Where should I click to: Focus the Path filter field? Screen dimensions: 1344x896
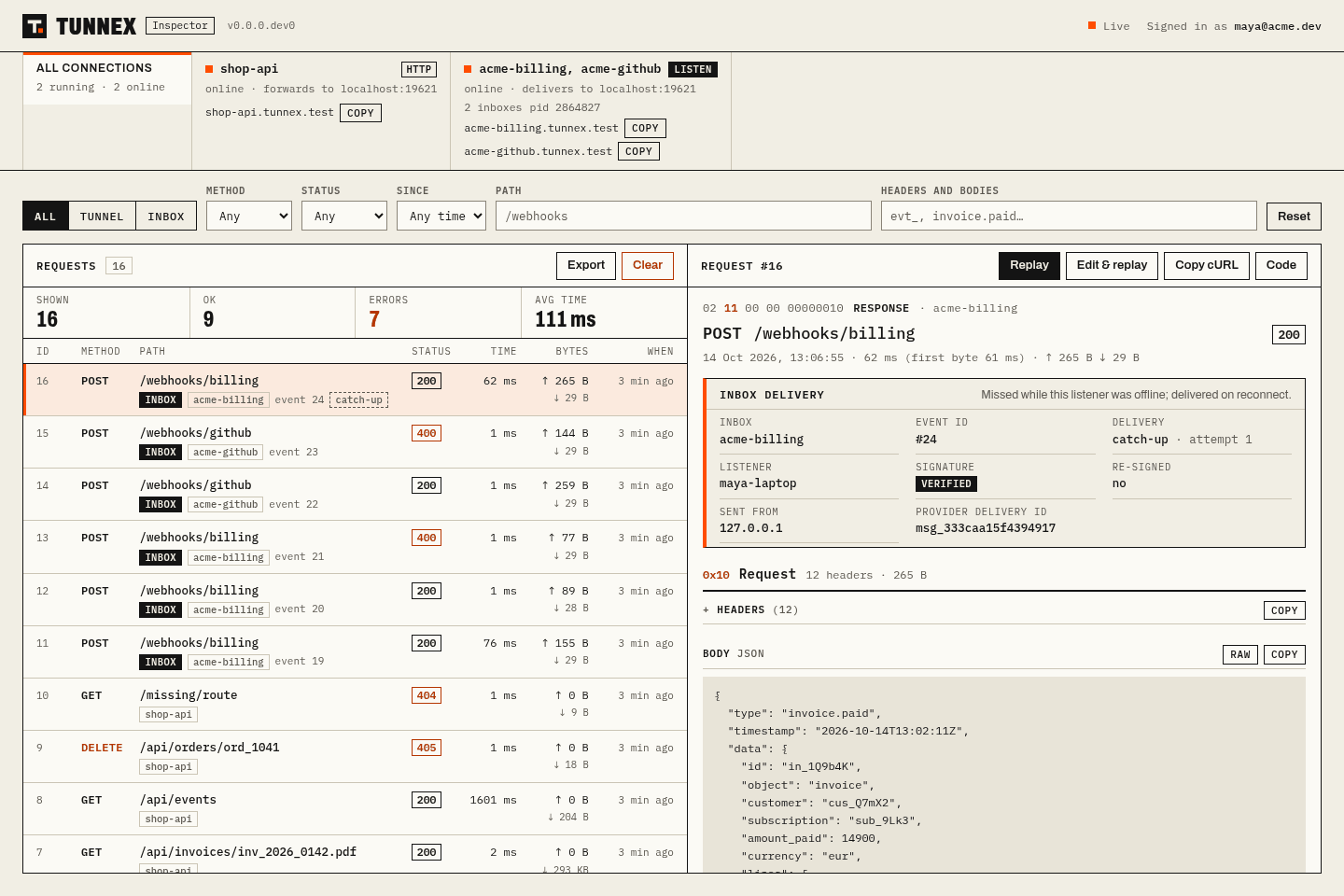tap(683, 216)
